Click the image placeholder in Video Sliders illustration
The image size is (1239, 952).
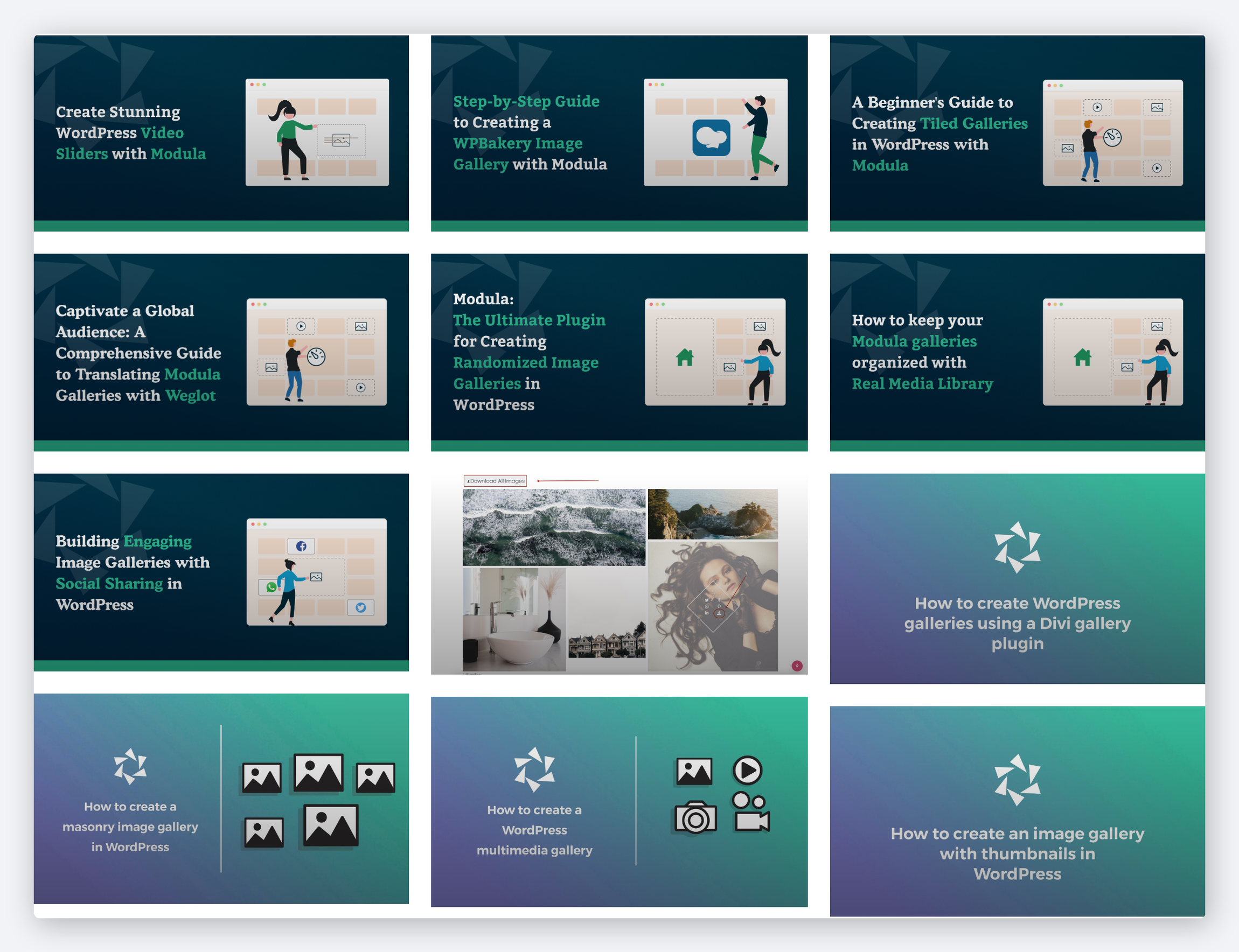(340, 140)
